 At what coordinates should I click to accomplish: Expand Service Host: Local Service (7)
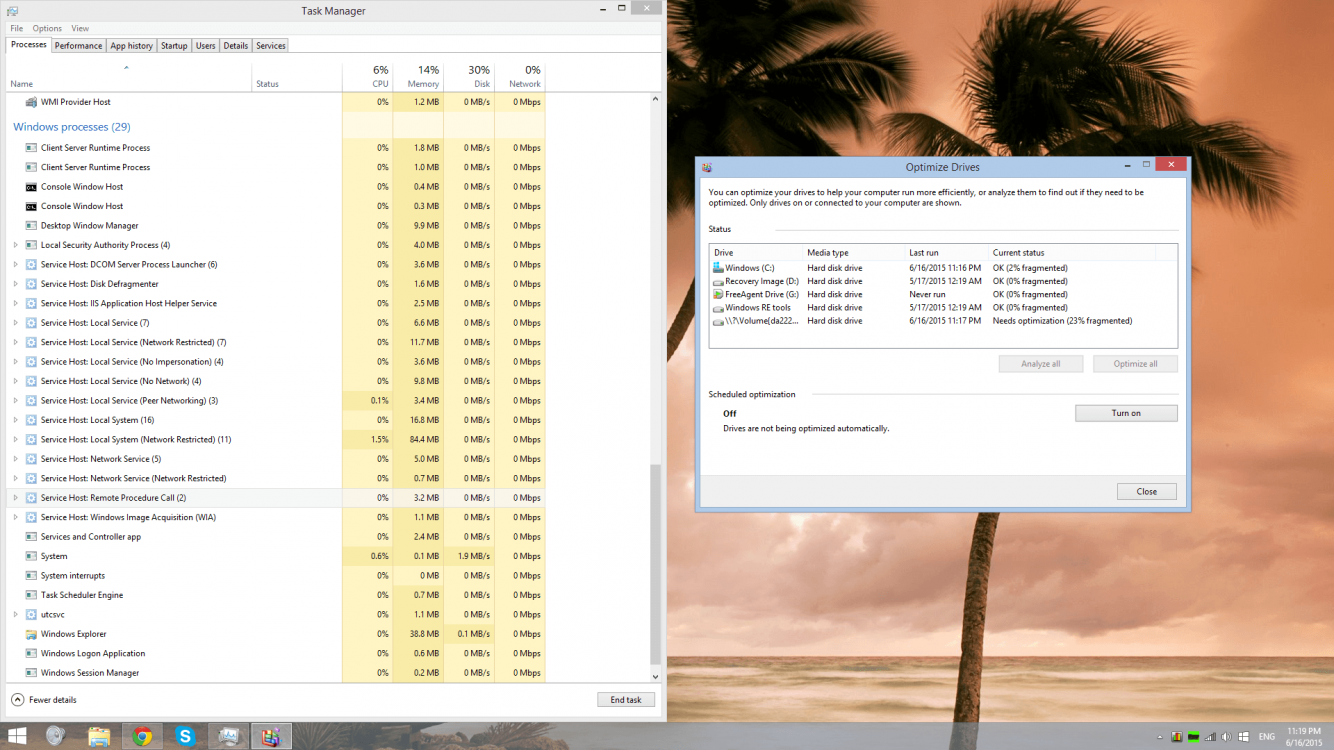click(15, 323)
